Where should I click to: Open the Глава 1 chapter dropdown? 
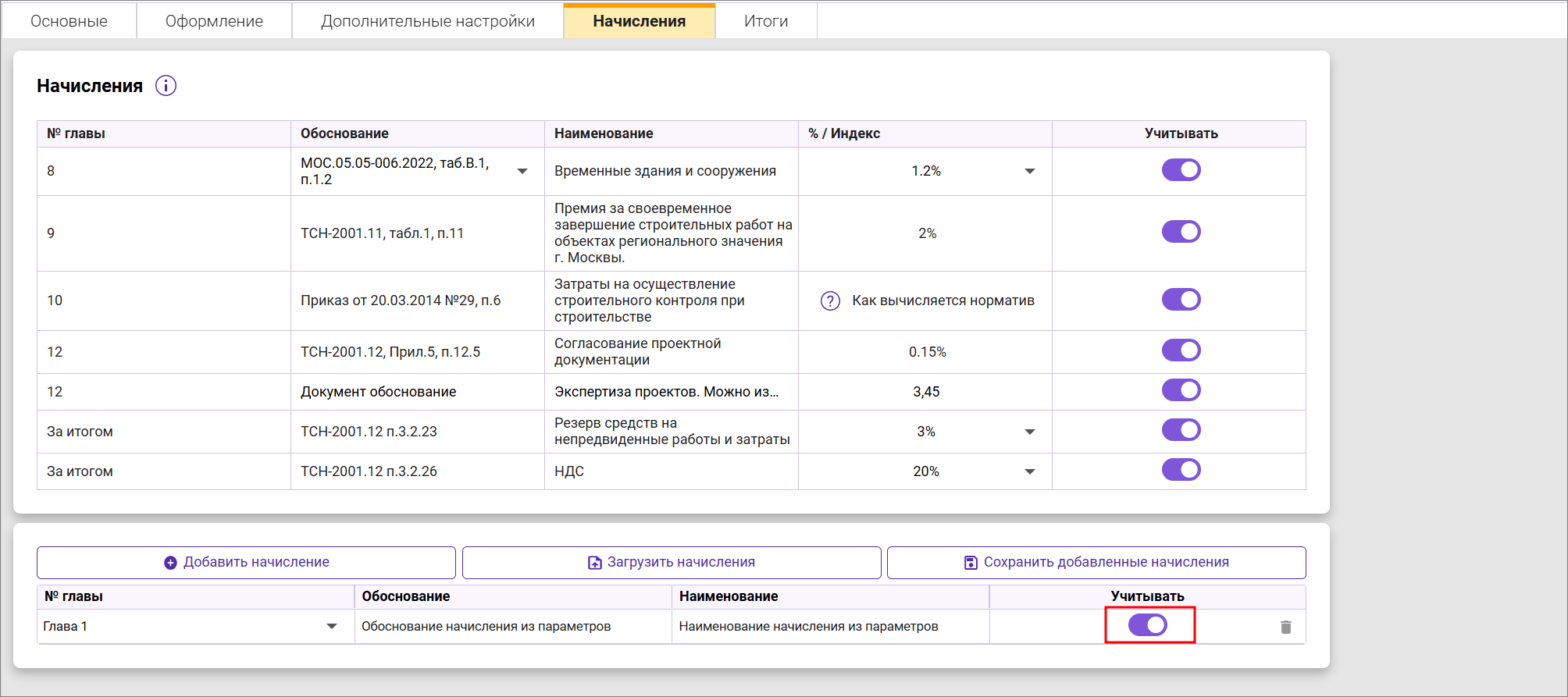tap(331, 627)
